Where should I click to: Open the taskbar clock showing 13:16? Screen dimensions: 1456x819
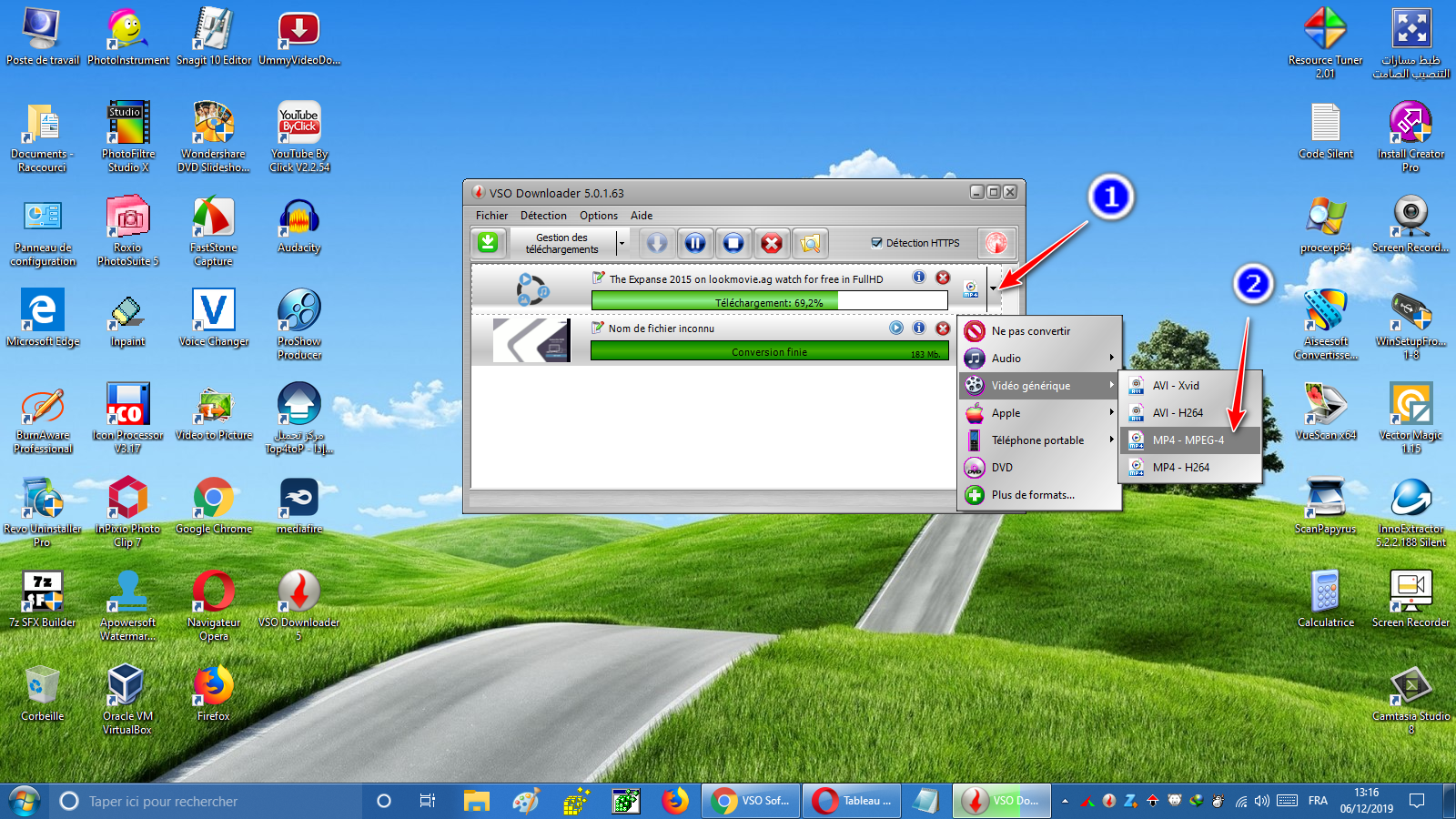[x=1366, y=801]
